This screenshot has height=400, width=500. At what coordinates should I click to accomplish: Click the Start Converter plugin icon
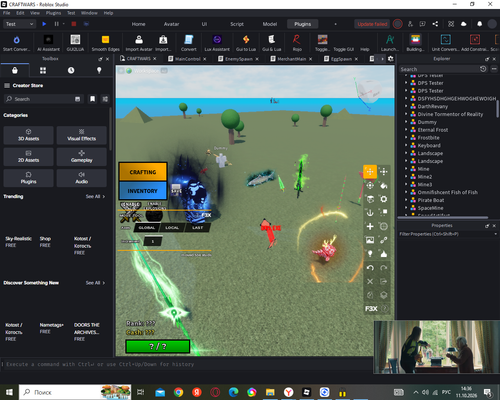[x=16, y=43]
